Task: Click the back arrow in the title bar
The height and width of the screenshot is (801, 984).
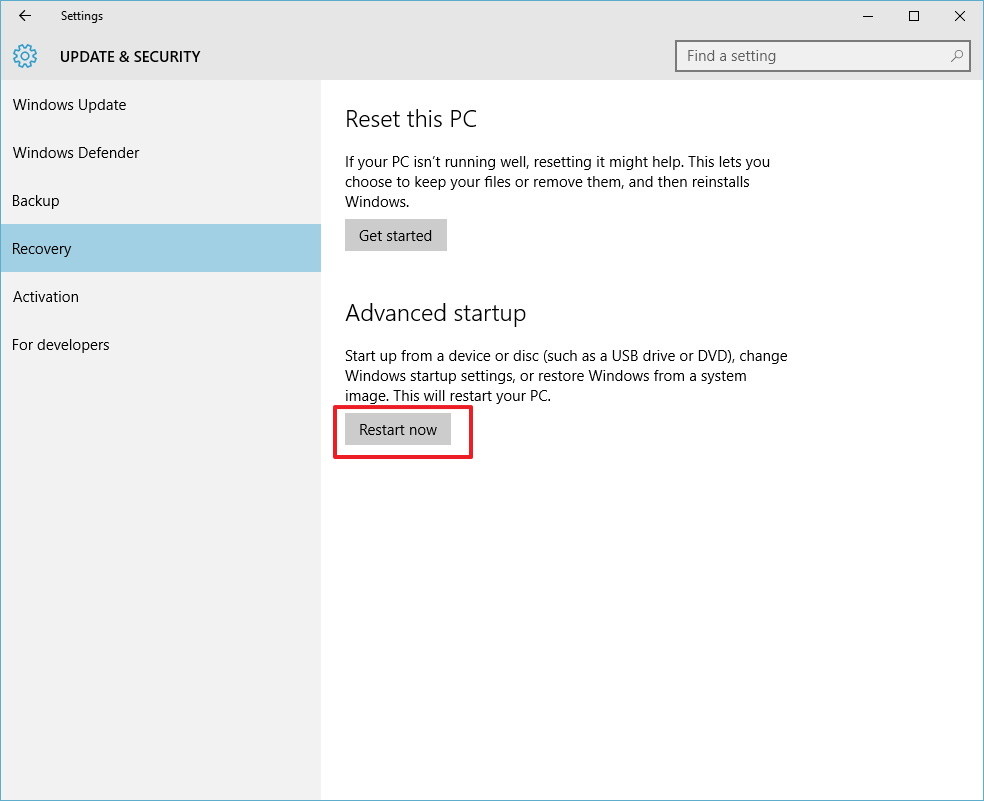Action: click(x=24, y=16)
